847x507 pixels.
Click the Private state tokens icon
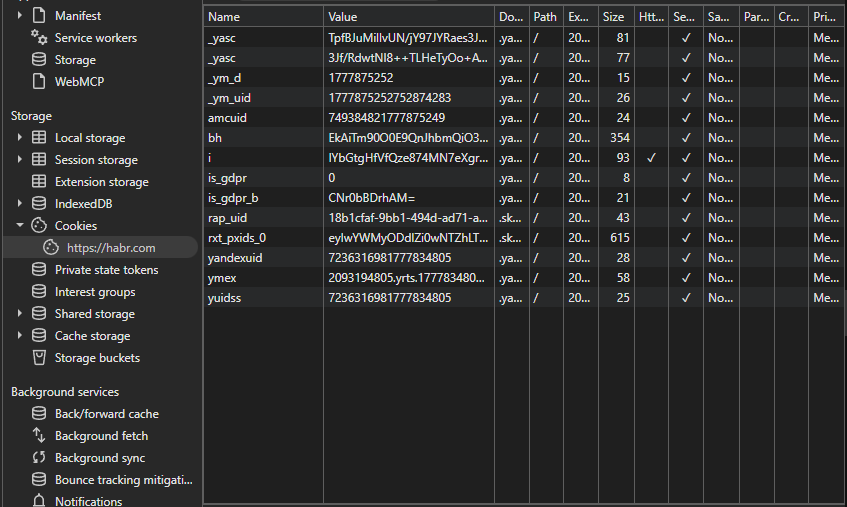coord(39,269)
